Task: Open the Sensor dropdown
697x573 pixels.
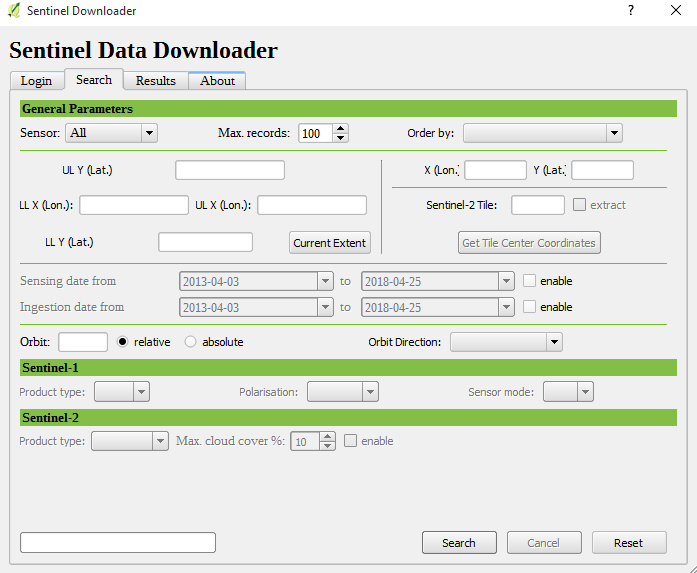Action: click(112, 133)
